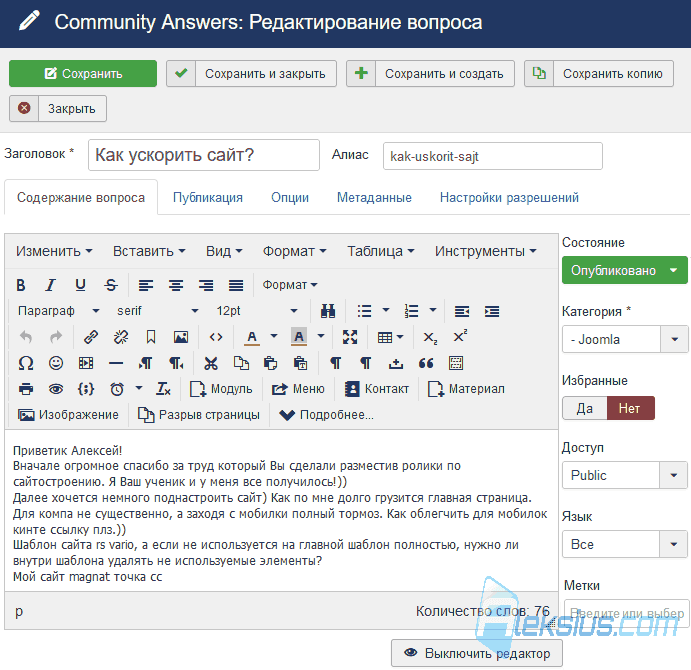Align text to the left
Screen dimensions: 691x670
146,285
